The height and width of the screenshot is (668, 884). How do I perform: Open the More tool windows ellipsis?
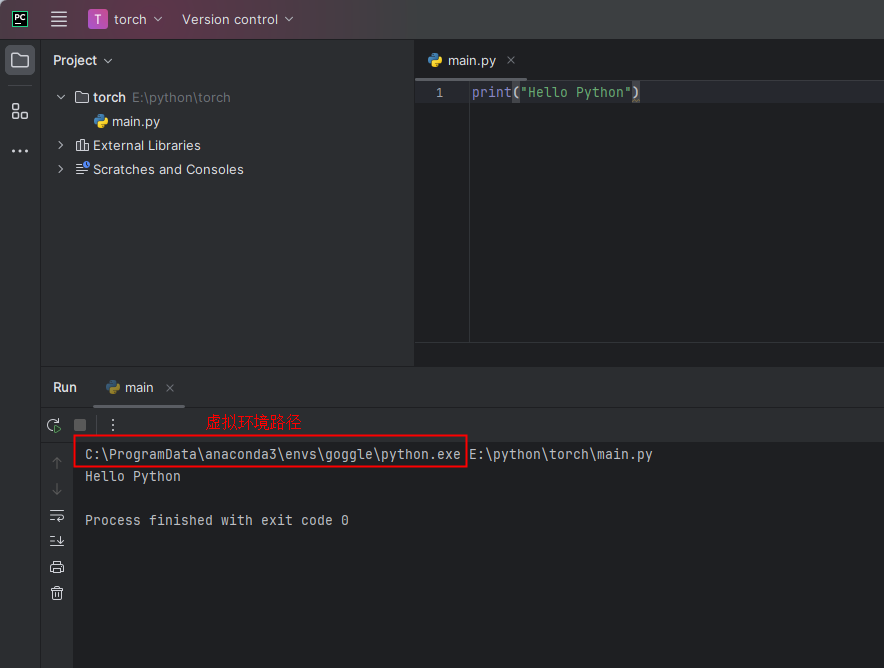point(20,151)
